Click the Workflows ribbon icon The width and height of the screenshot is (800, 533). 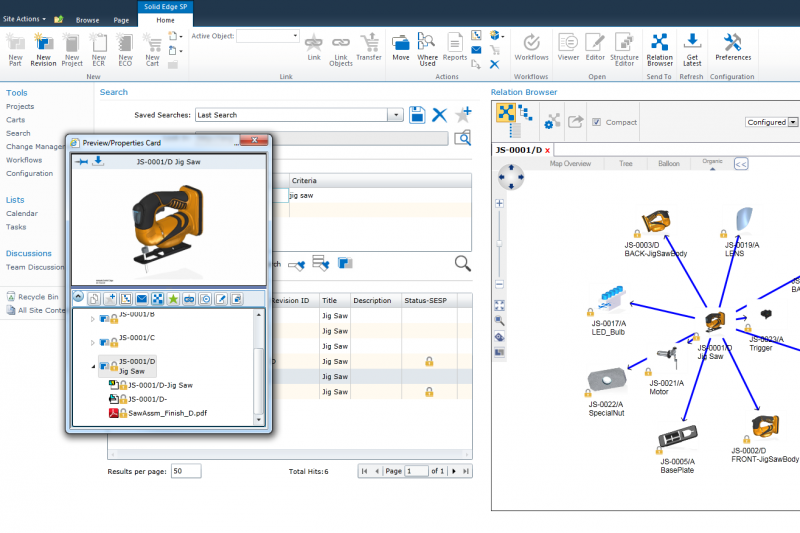531,47
